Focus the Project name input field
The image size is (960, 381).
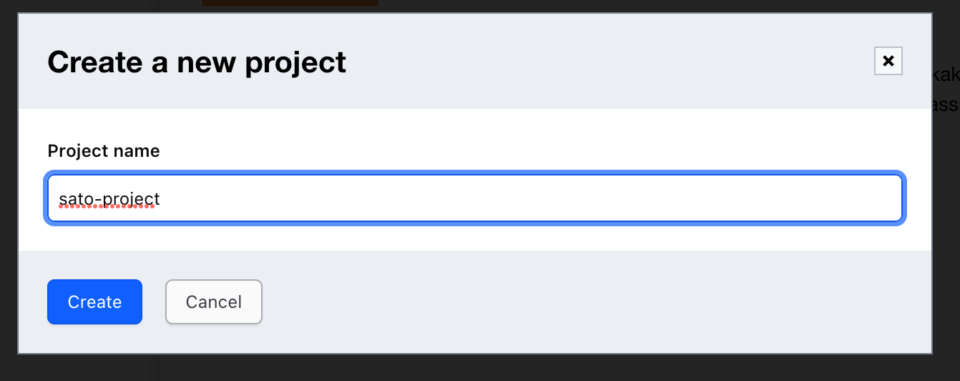(474, 198)
